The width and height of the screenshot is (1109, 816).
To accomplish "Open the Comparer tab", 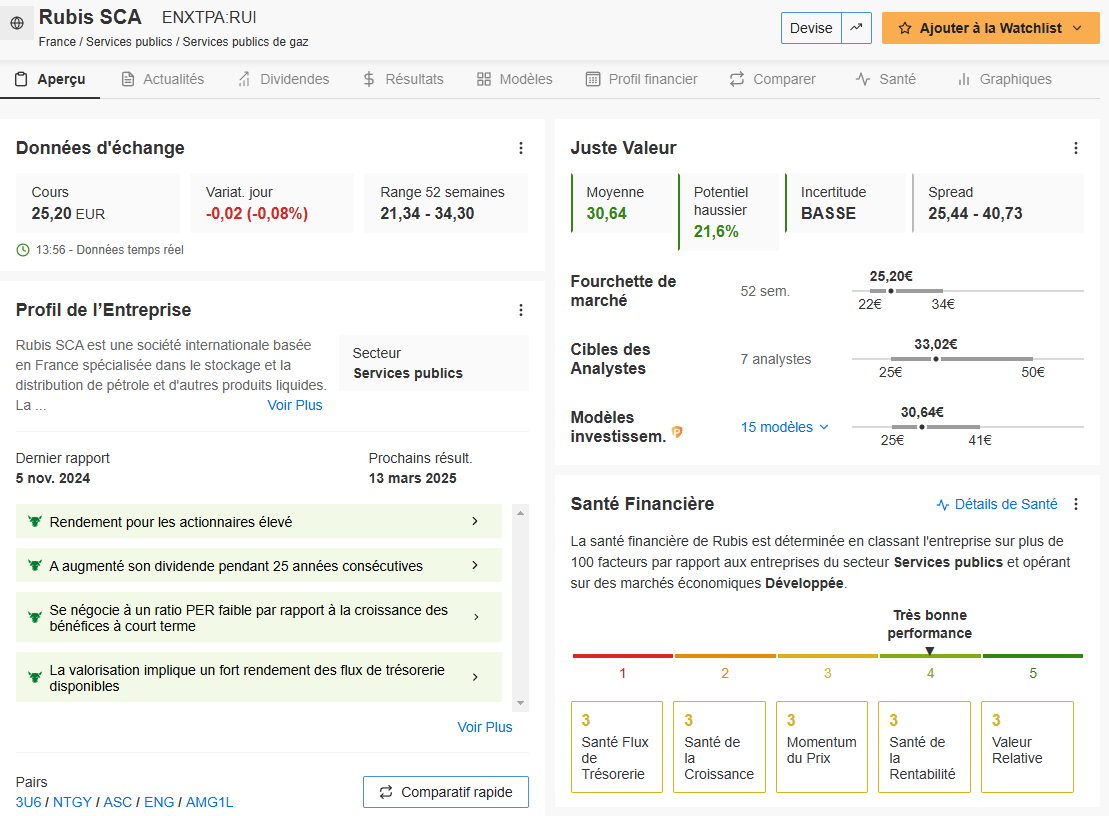I will (772, 79).
